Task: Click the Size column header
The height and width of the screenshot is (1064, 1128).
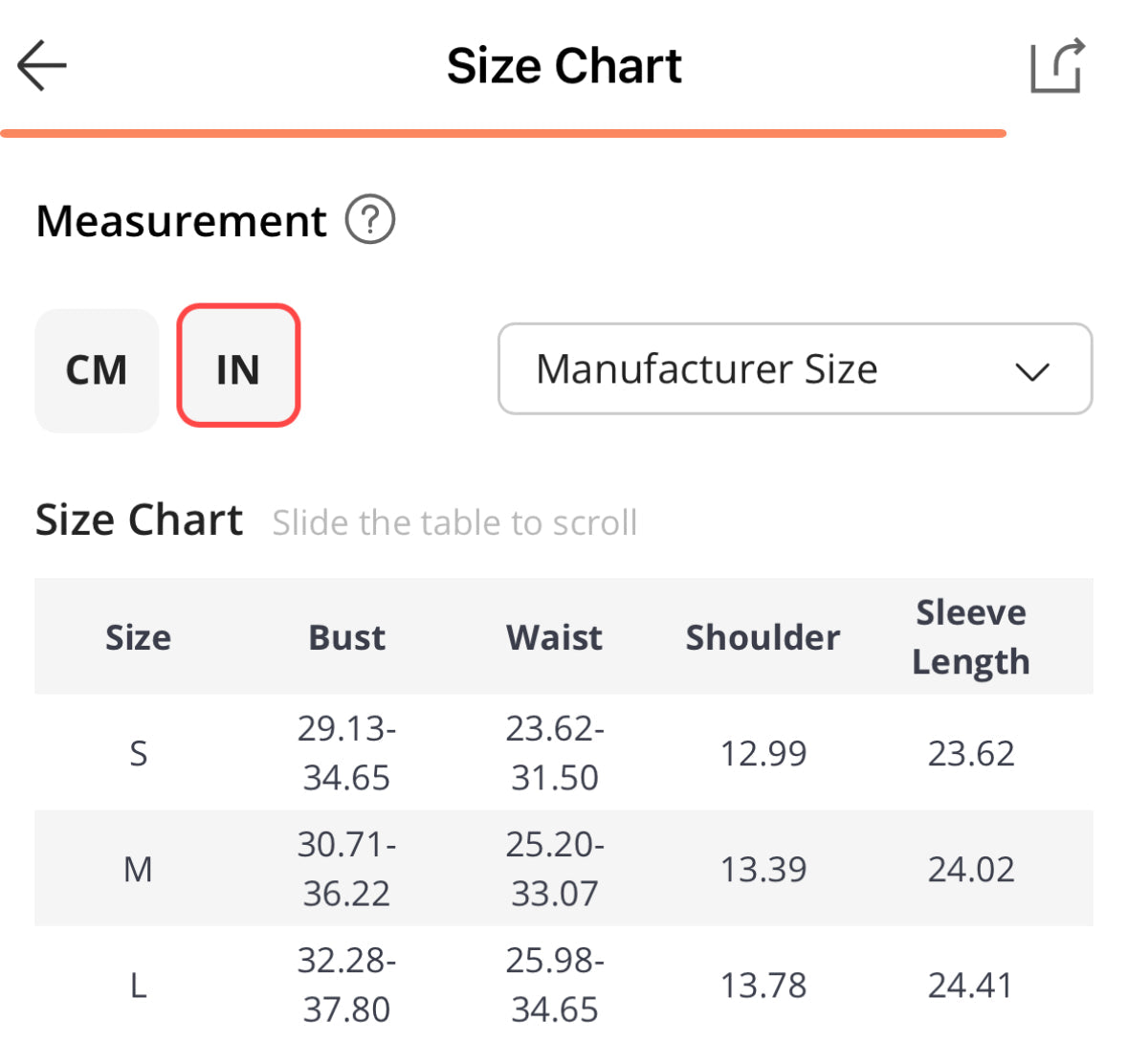Action: click(138, 637)
